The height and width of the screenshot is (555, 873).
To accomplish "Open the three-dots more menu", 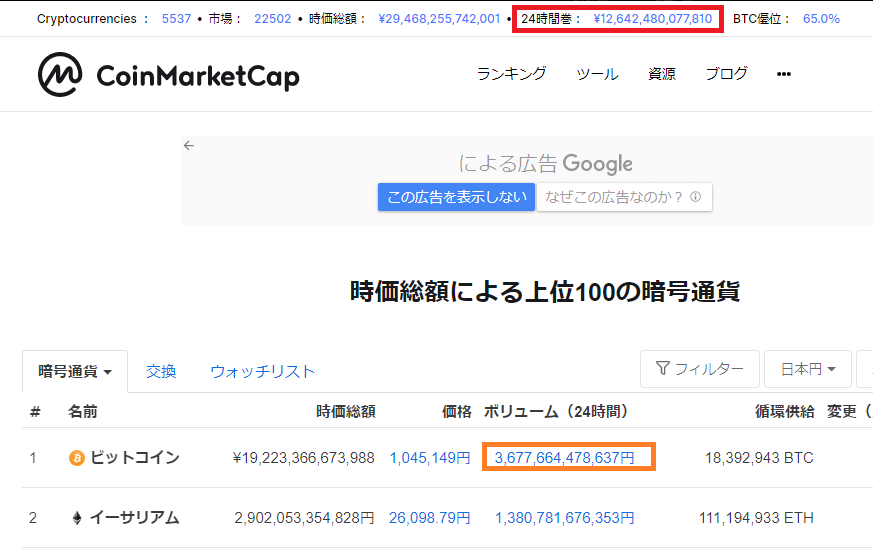I will (784, 74).
